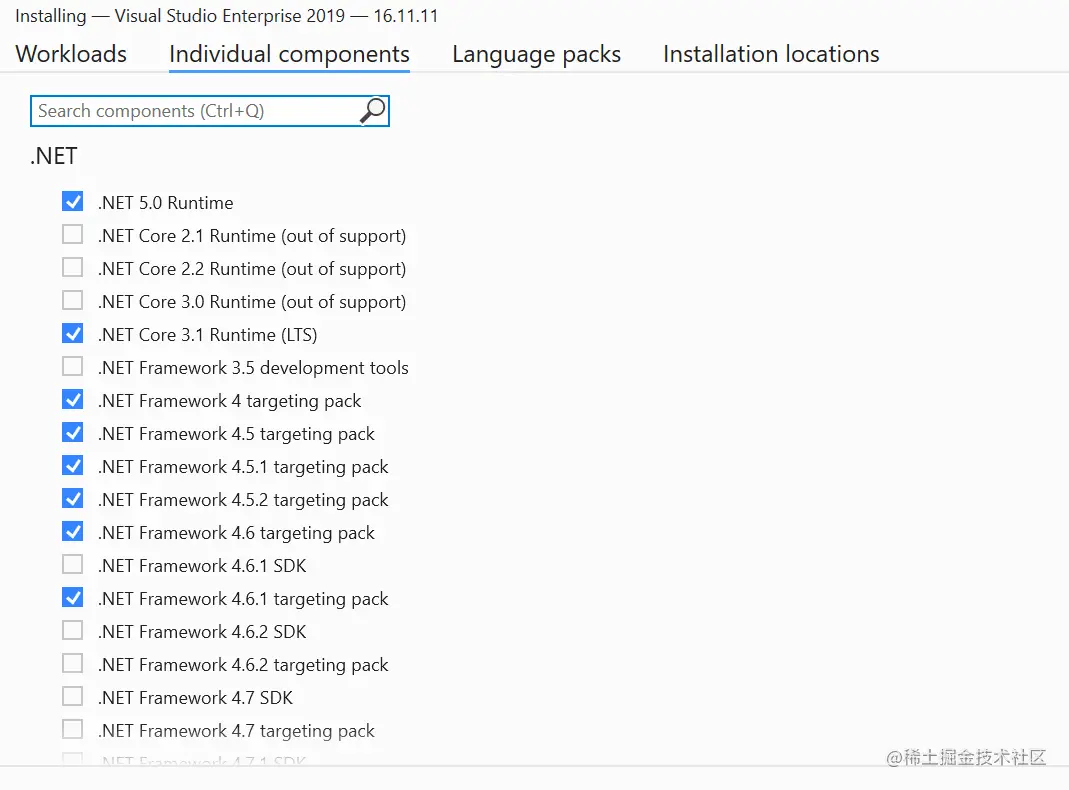Select .NET Core 3.0 Runtime checkbox
The image size is (1069, 790).
[72, 300]
